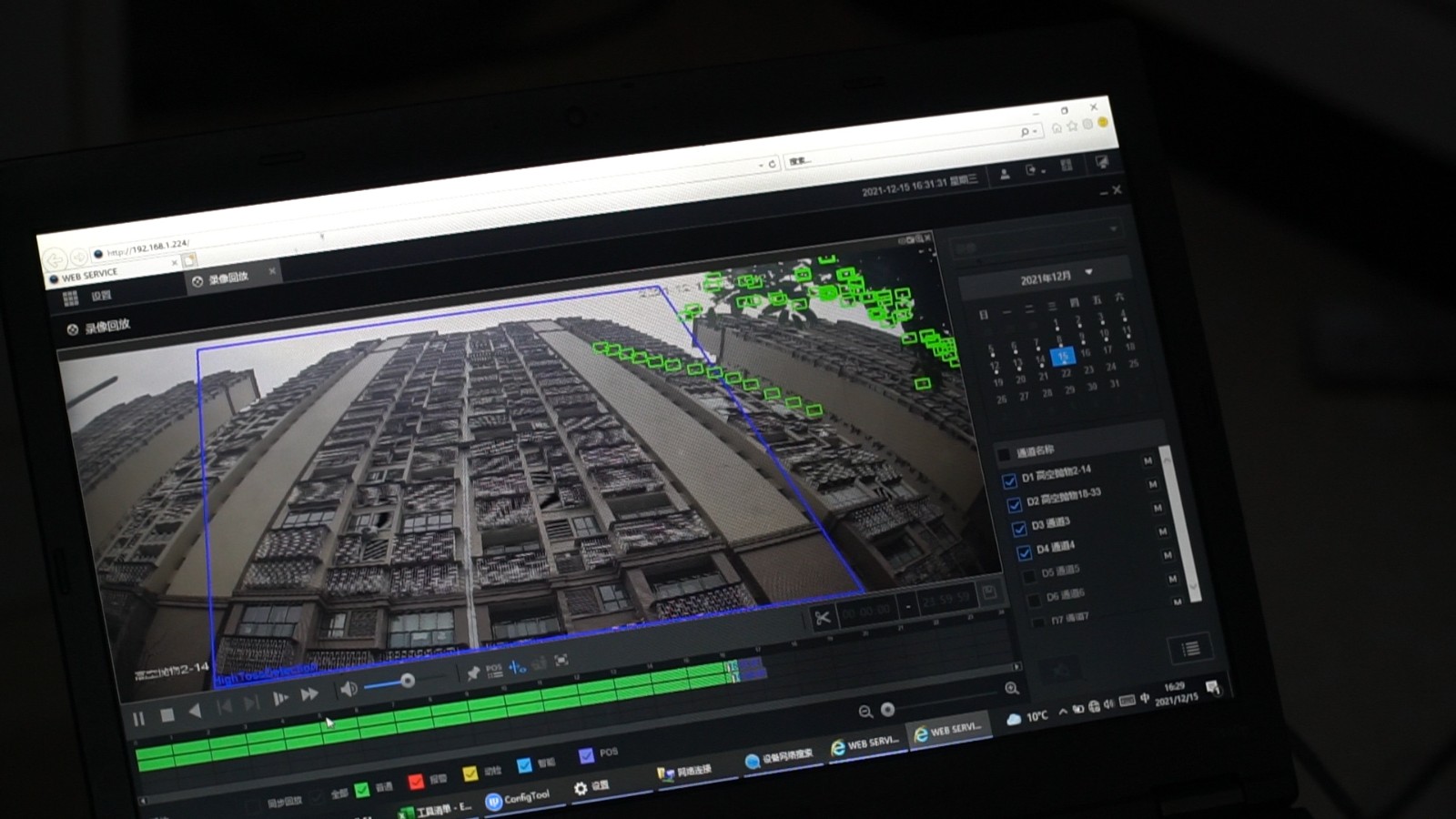Click the user account icon
The width and height of the screenshot is (1456, 819).
[1005, 174]
